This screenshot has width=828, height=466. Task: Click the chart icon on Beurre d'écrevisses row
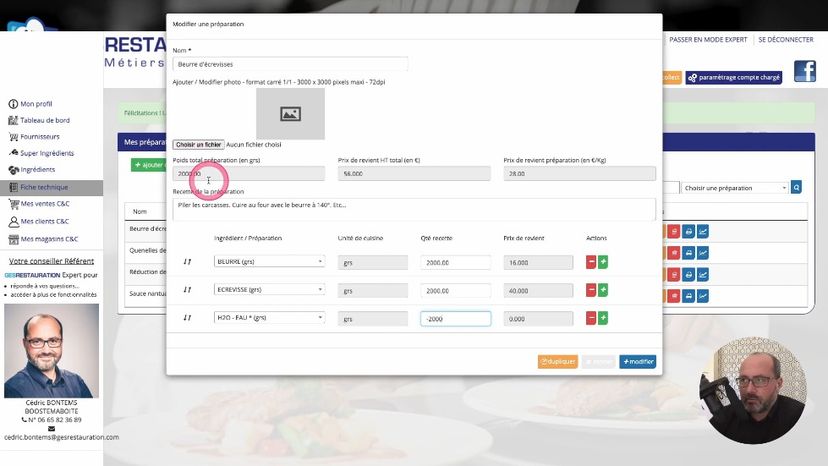[x=703, y=231]
